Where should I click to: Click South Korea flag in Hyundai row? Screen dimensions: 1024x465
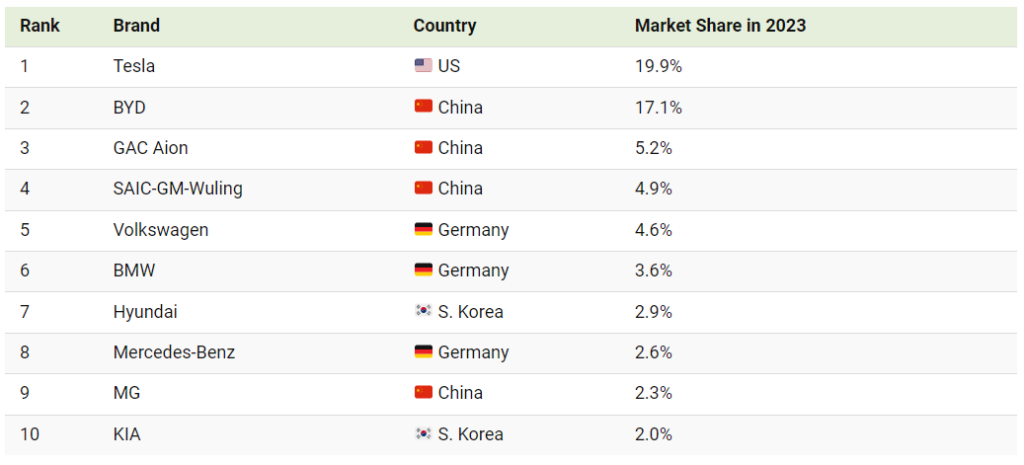pyautogui.click(x=423, y=312)
